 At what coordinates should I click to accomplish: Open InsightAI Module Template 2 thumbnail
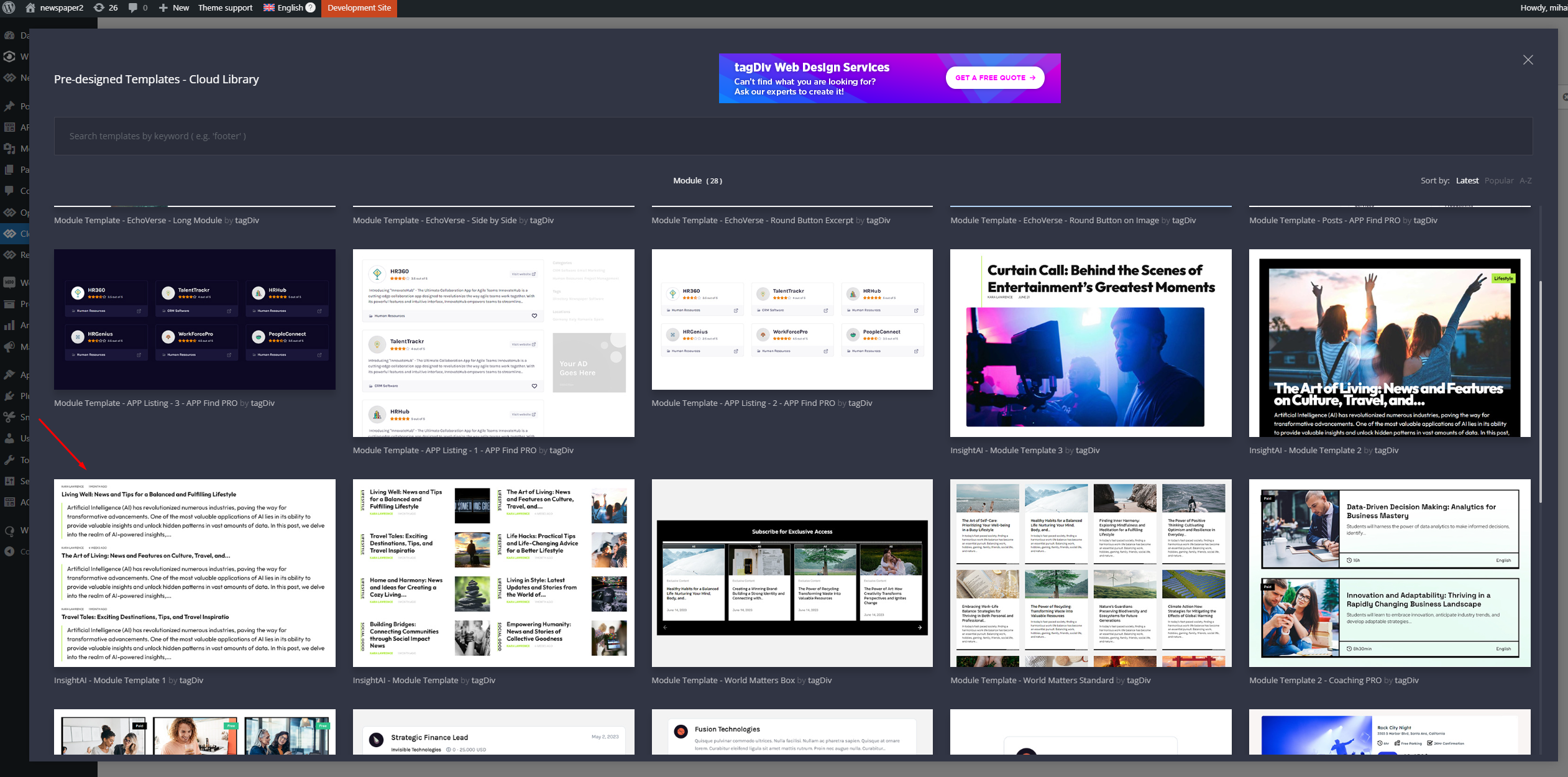point(1390,343)
